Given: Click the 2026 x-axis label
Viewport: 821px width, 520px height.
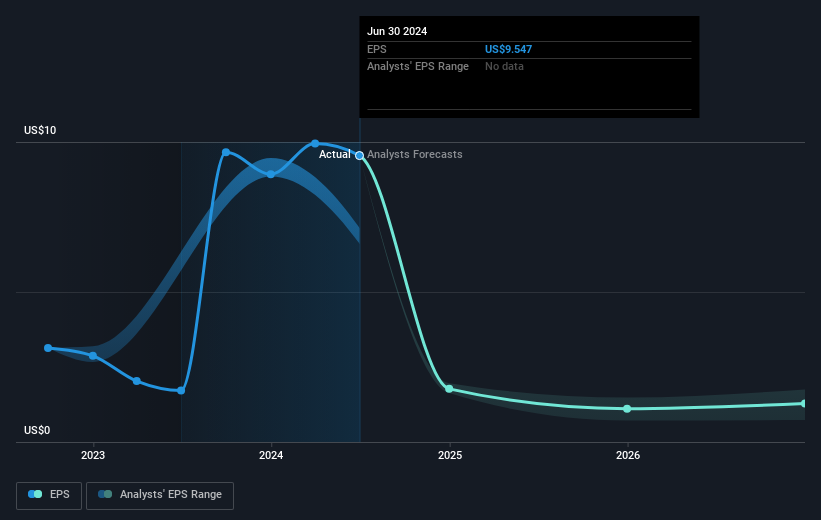Looking at the screenshot, I should point(628,456).
